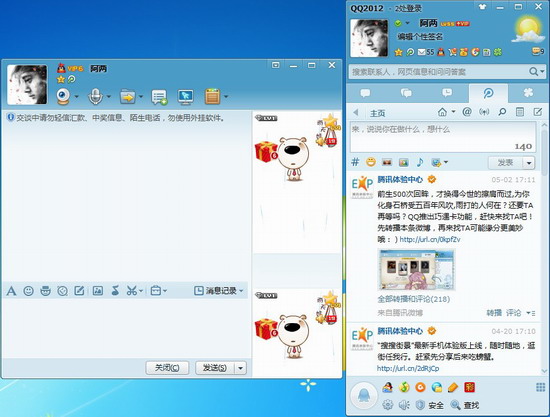Click 编辑个性签名 signature text
The image size is (550, 417).
(x=420, y=36)
